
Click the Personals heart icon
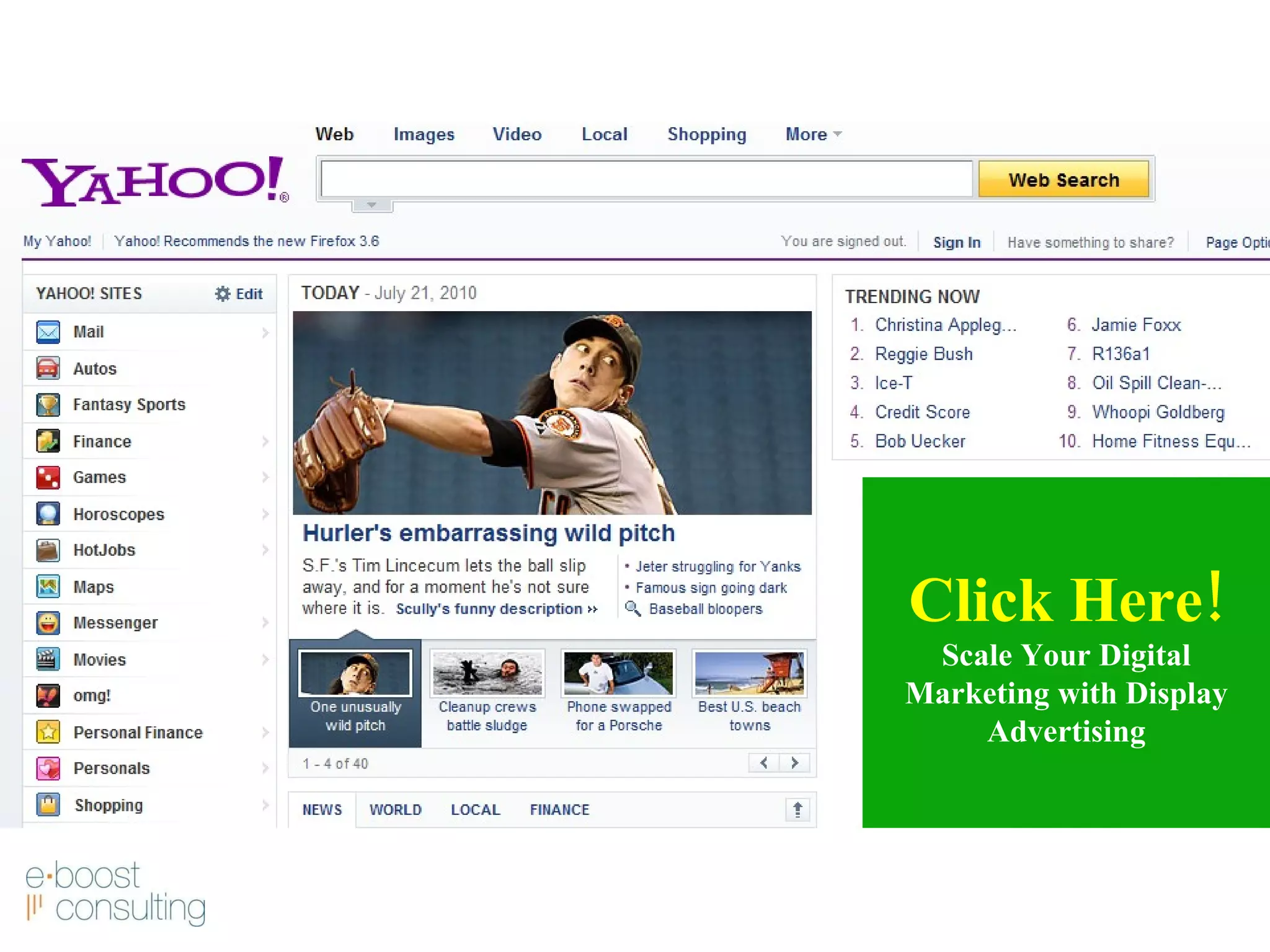click(48, 769)
